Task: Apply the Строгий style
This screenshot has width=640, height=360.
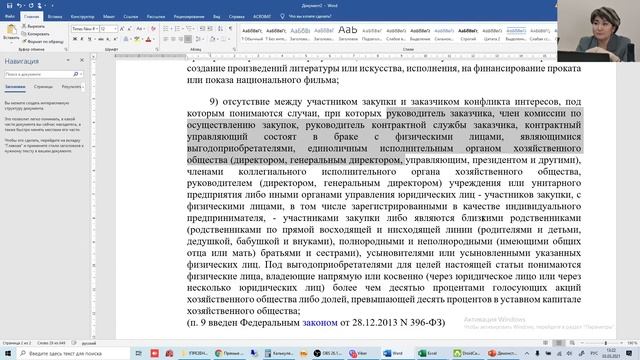Action: coord(468,34)
